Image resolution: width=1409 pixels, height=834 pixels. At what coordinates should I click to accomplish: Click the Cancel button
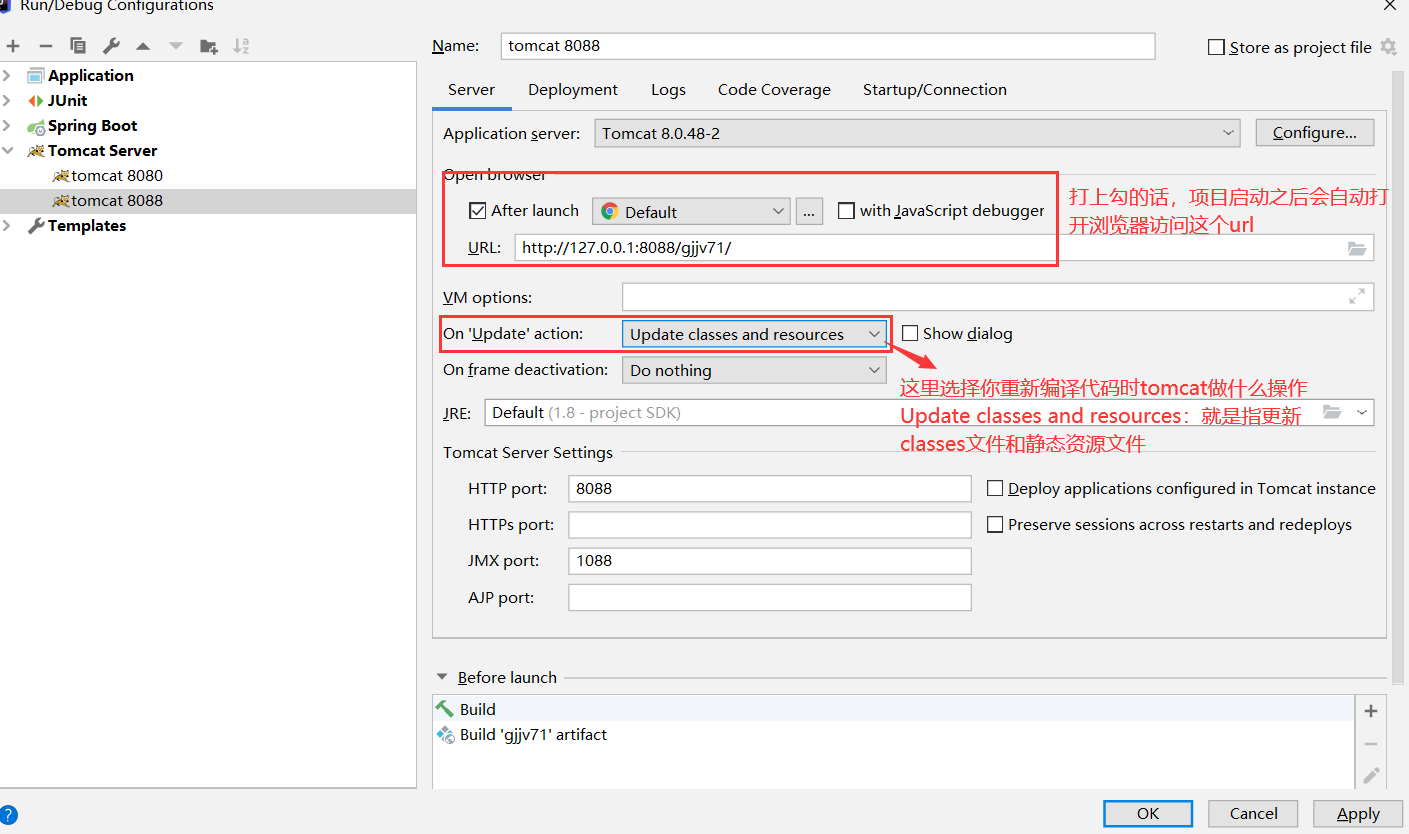tap(1253, 813)
